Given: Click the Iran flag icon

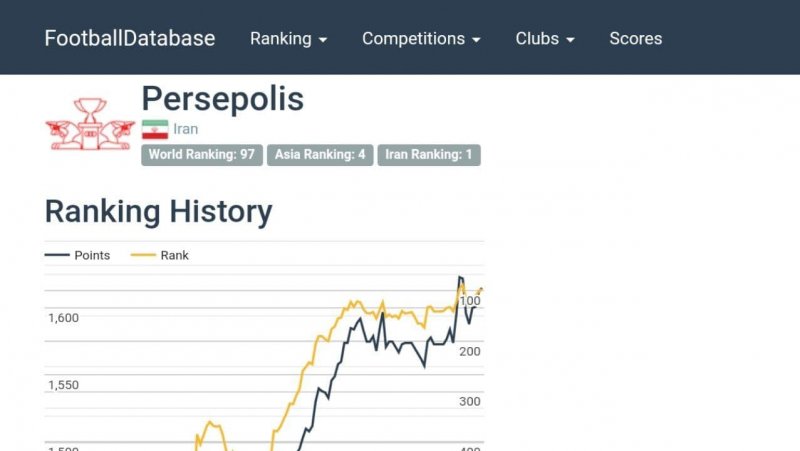Looking at the screenshot, I should click(155, 129).
